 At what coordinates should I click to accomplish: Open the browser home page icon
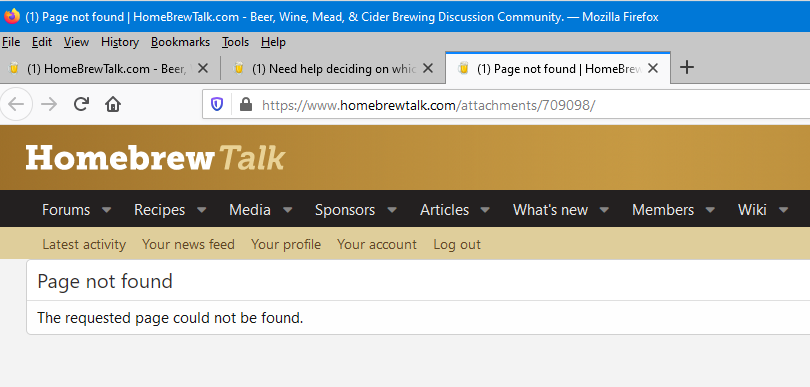click(x=113, y=104)
